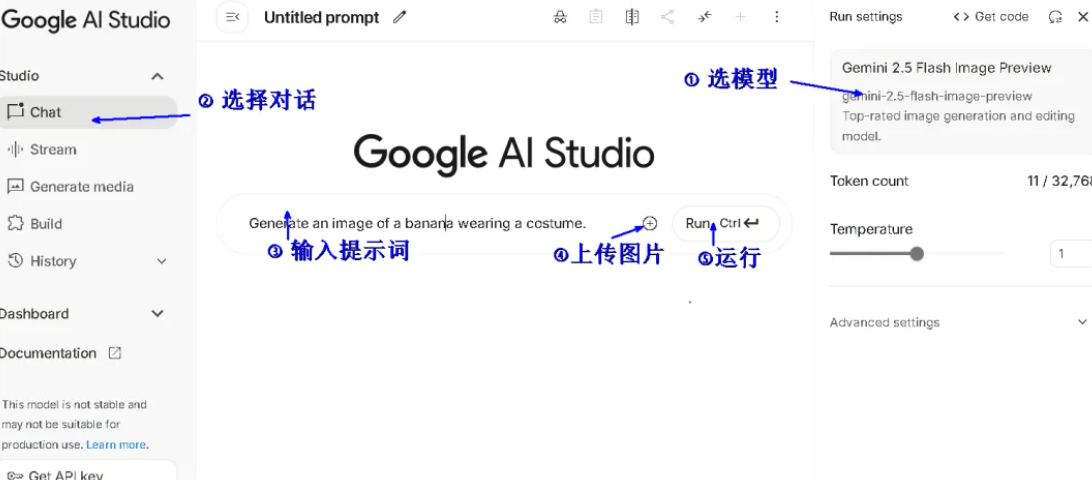Click the collapse arrows icon in toolbar
The image size is (1092, 480).
coord(705,17)
